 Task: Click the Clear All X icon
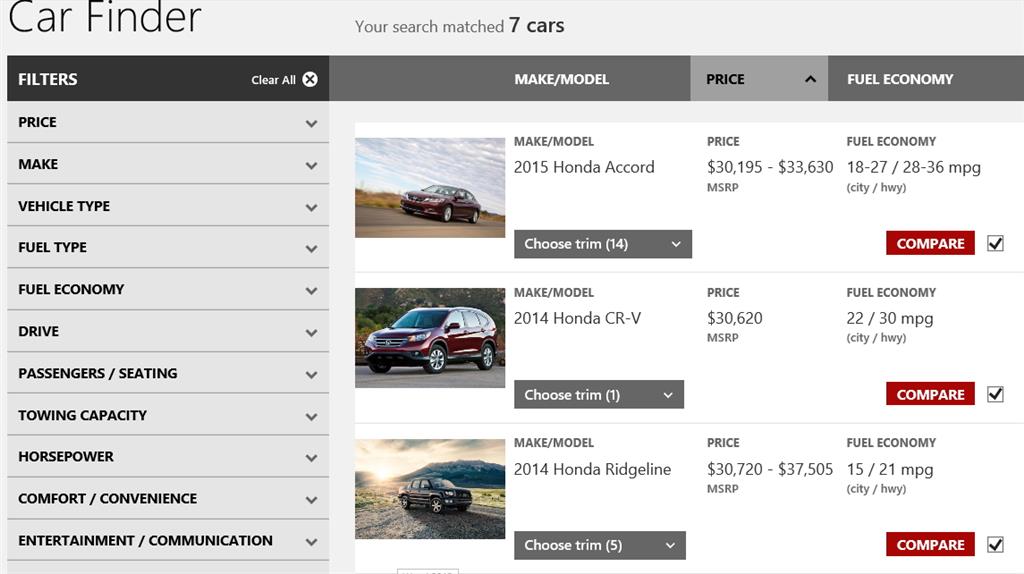(310, 80)
